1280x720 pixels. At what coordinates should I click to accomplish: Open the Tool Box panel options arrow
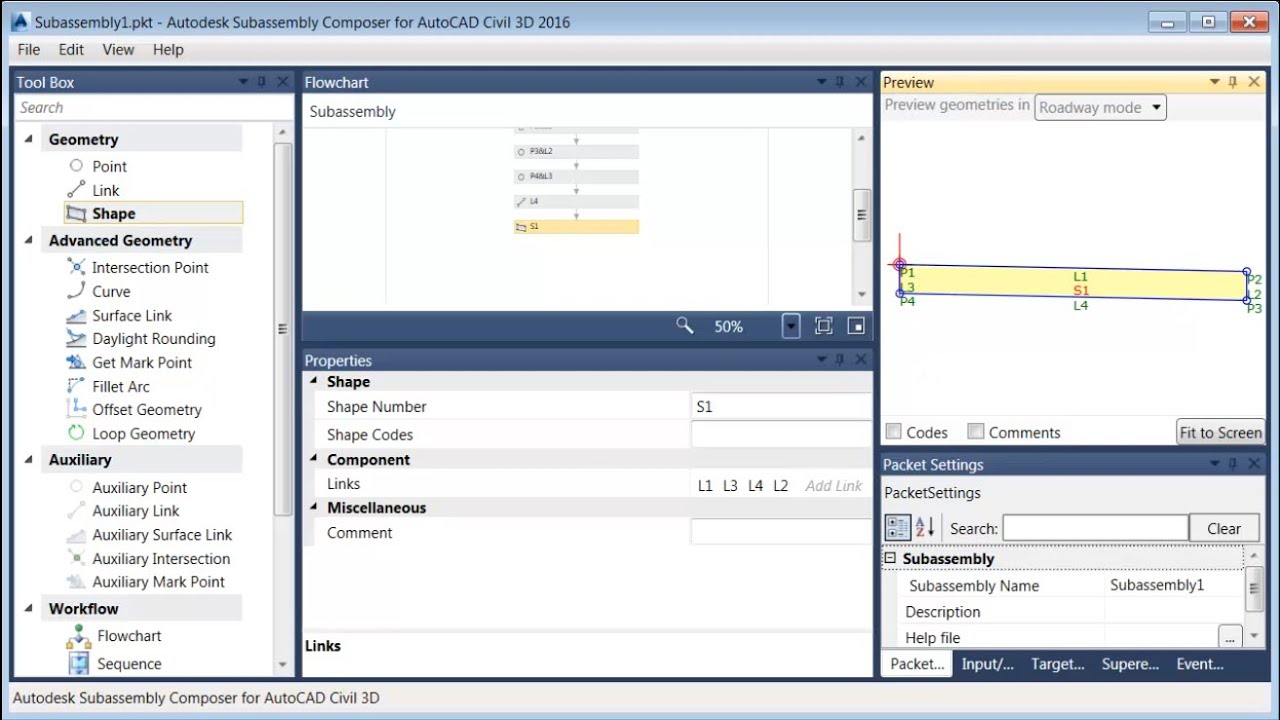[243, 82]
